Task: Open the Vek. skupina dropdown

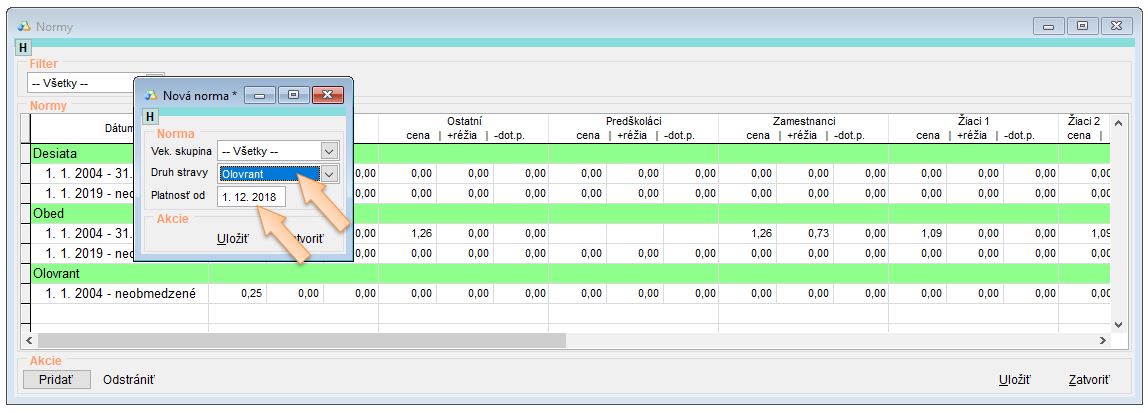Action: (x=329, y=150)
